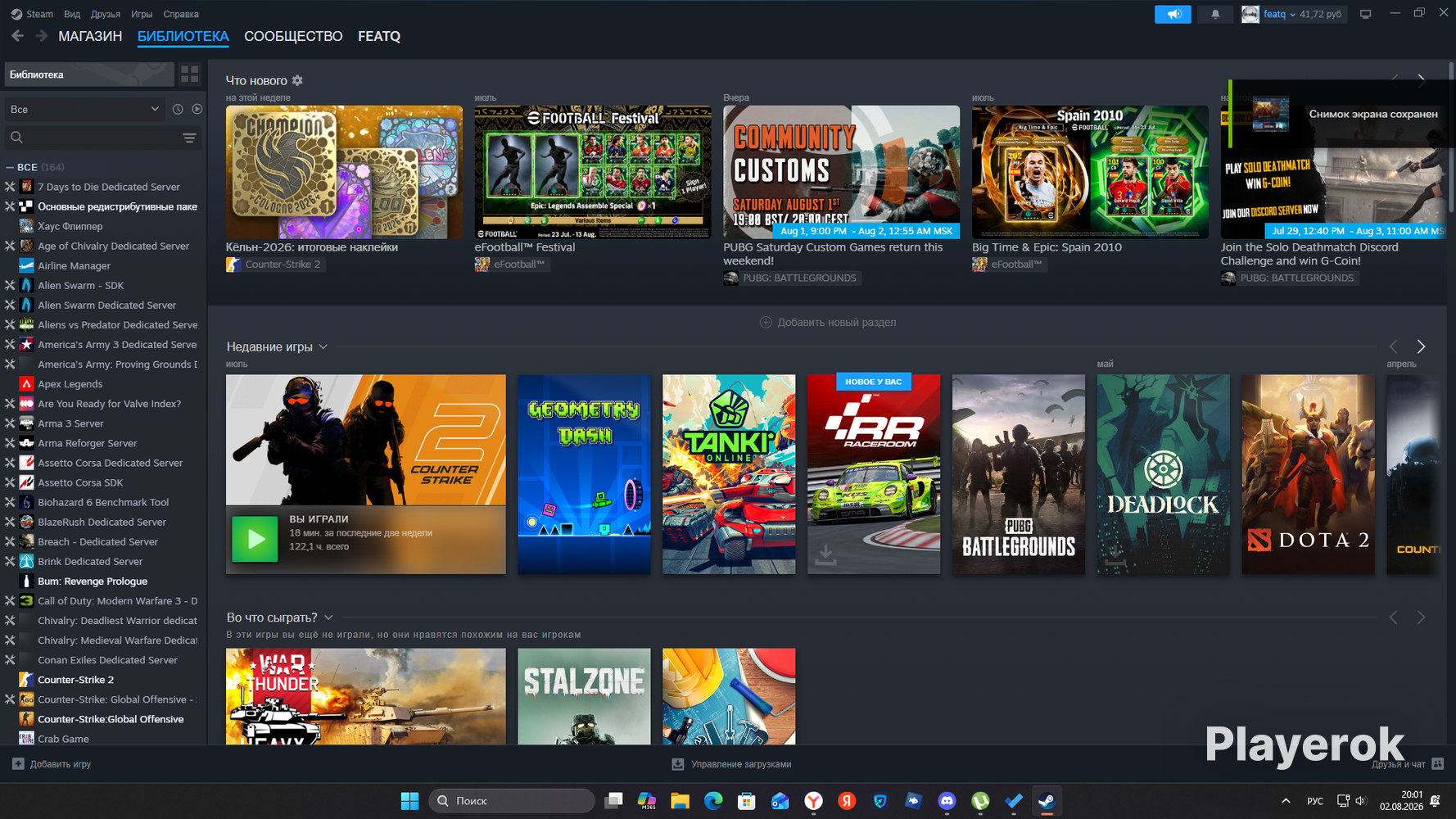
Task: Click the Библиотека home button
Action: click(89, 75)
